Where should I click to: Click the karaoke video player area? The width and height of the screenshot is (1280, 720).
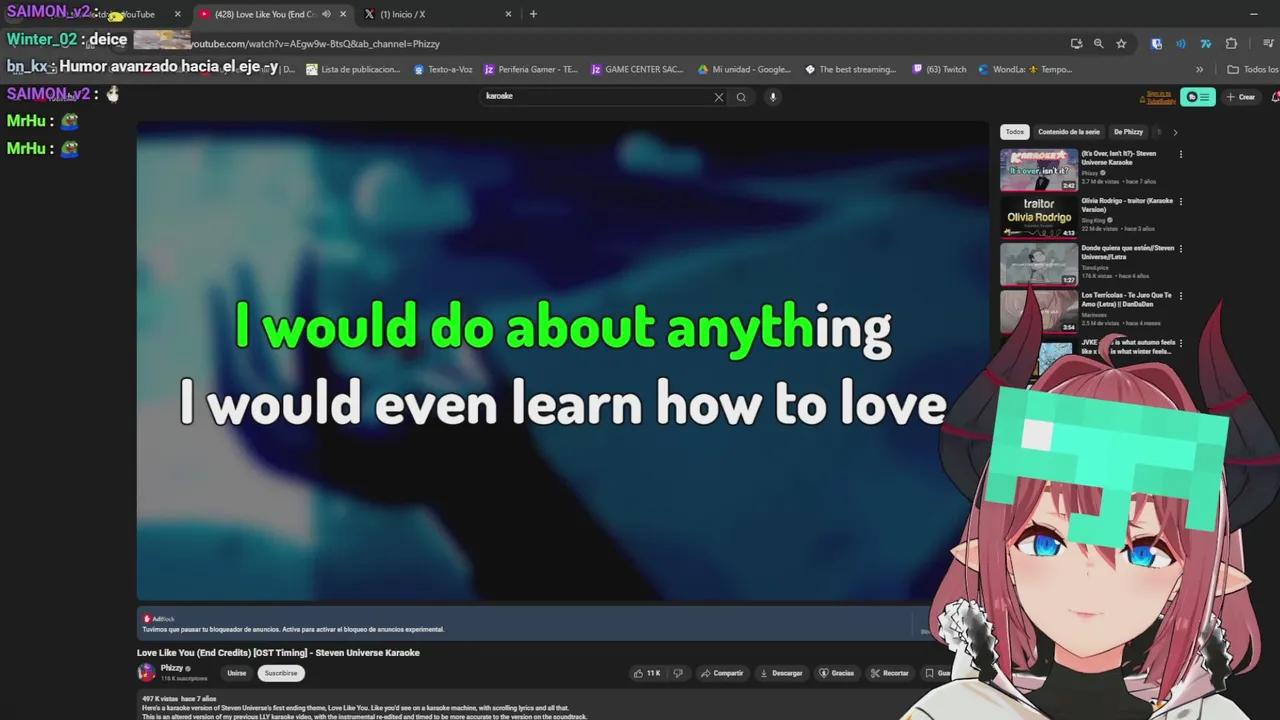click(562, 362)
